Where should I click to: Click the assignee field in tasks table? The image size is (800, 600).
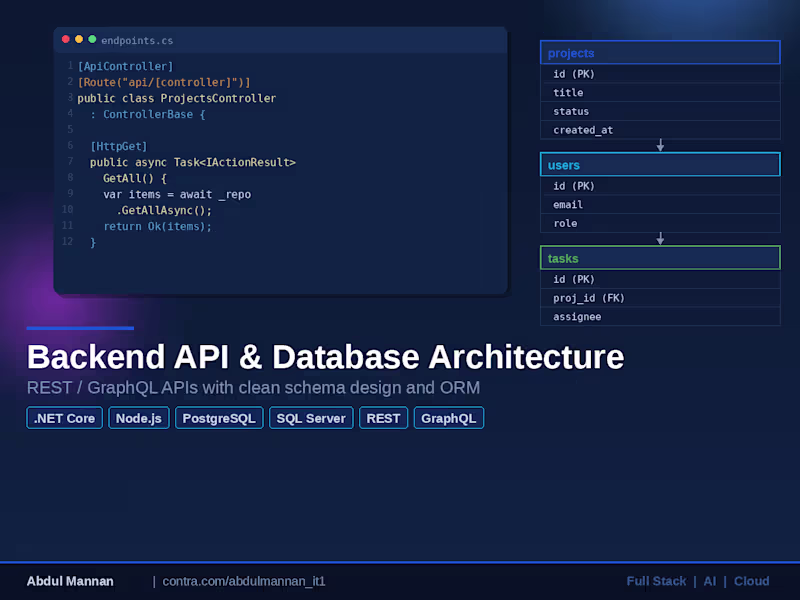point(660,317)
